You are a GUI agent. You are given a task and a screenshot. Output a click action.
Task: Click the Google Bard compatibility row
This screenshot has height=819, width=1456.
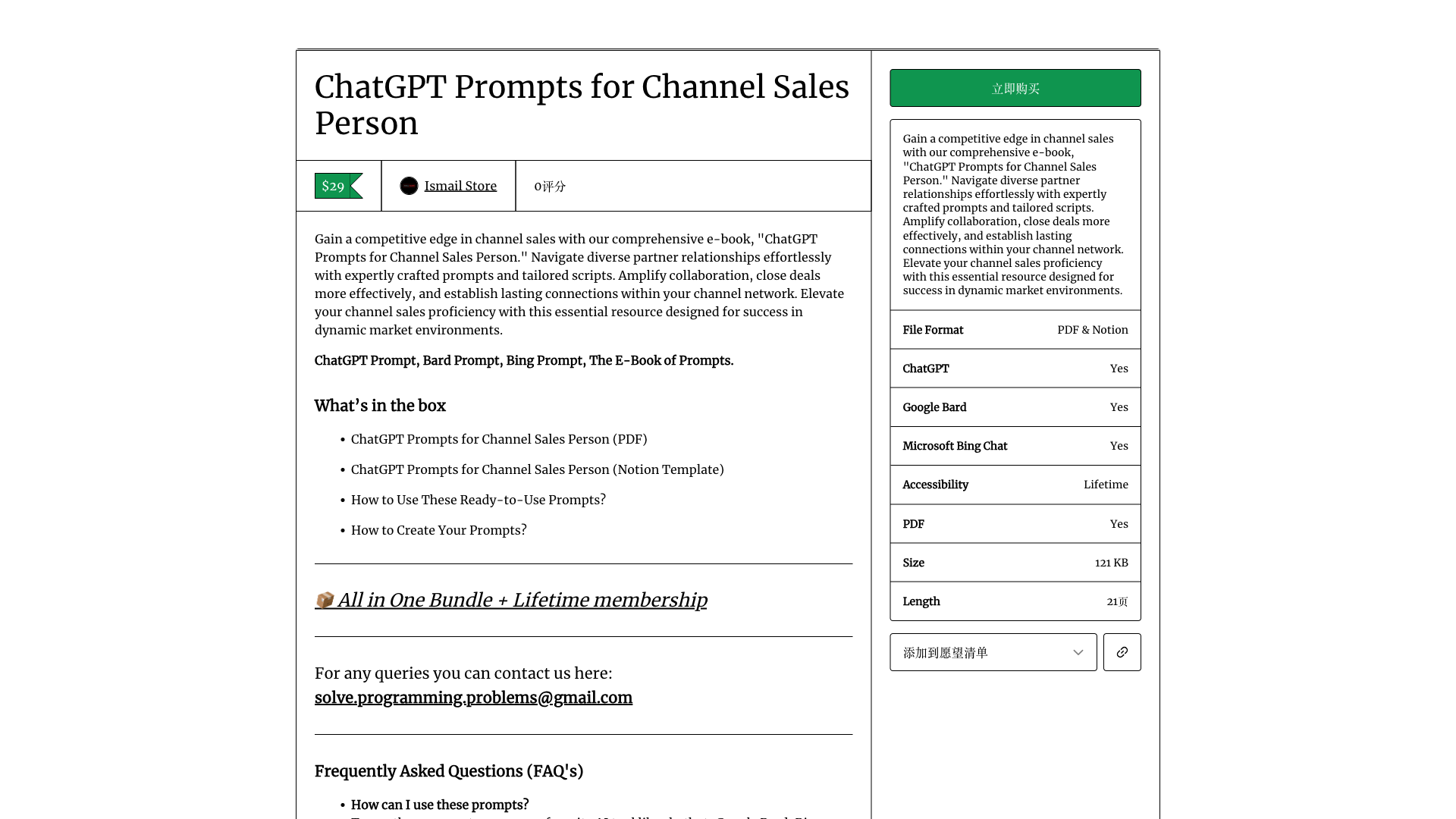[x=1015, y=407]
